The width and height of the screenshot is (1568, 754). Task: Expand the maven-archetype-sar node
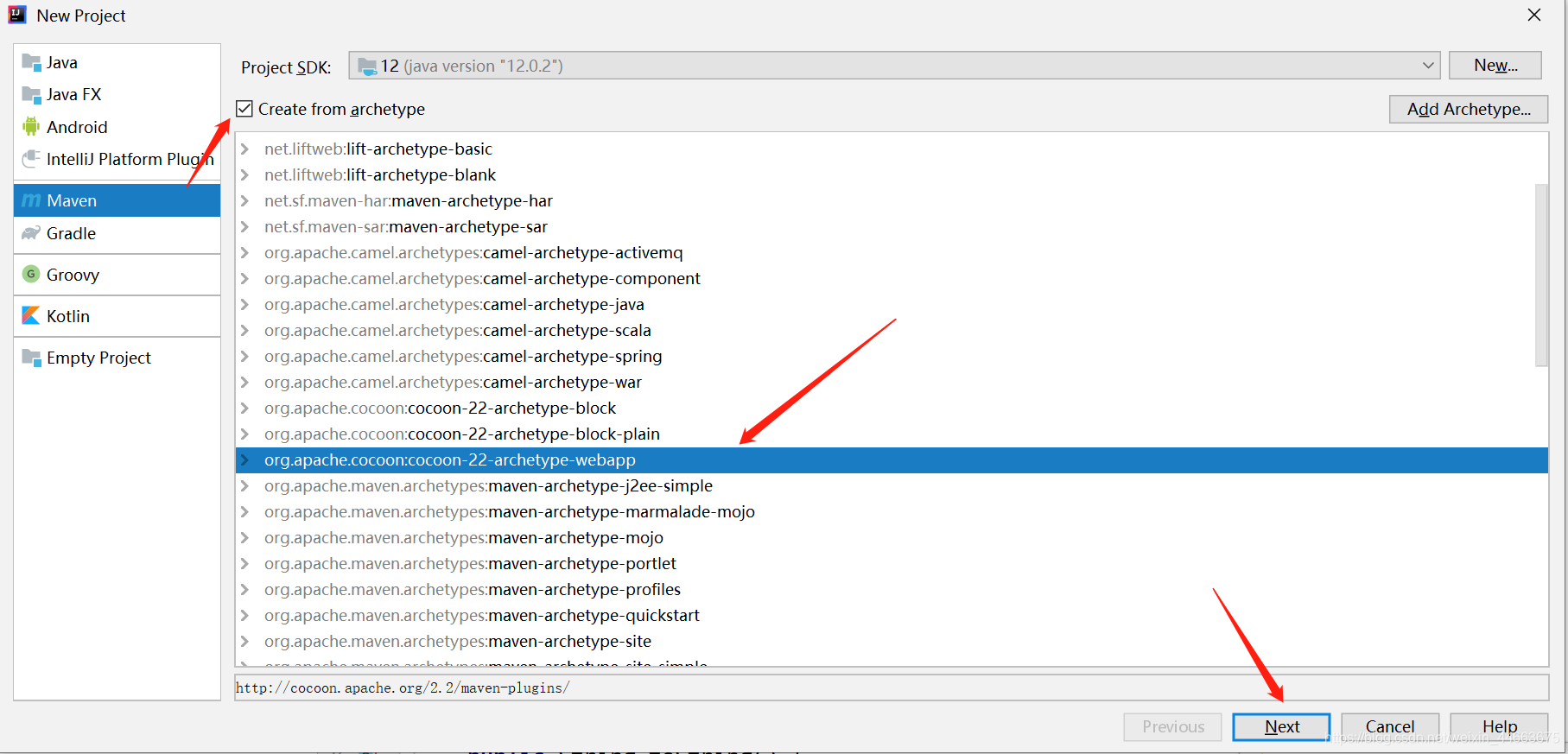pyautogui.click(x=245, y=226)
